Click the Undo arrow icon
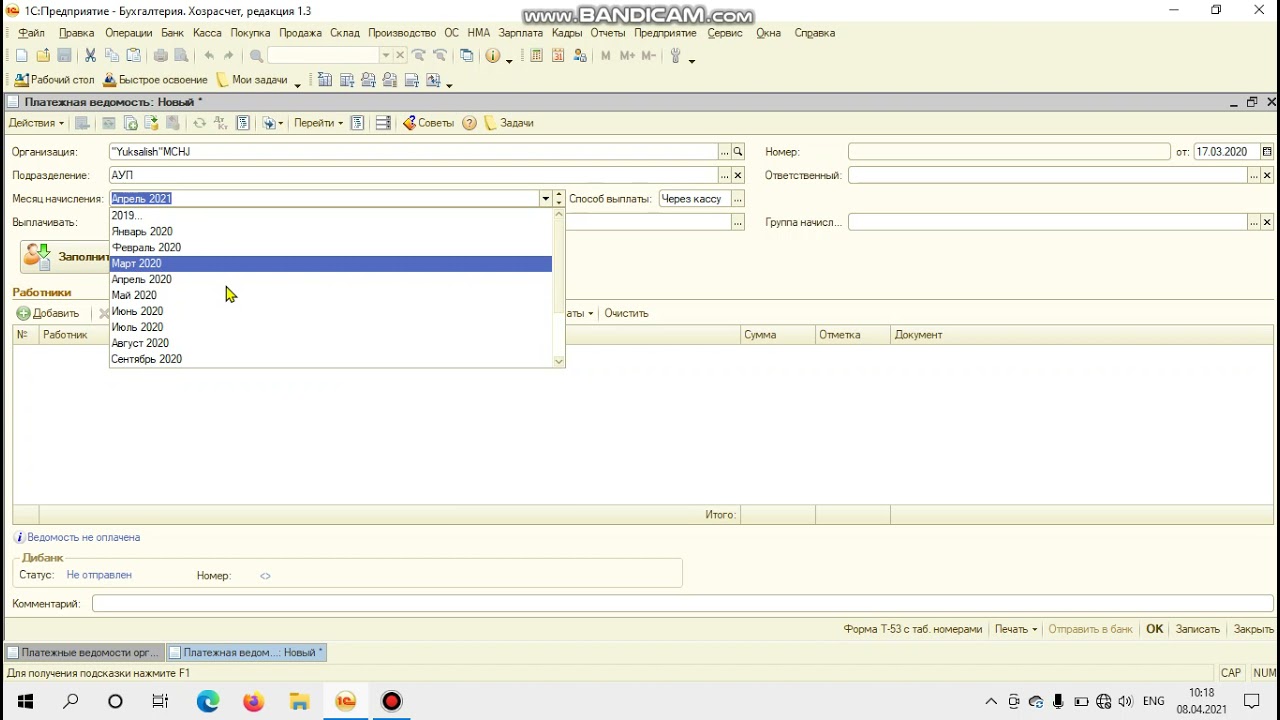The width and height of the screenshot is (1280, 720). click(209, 56)
